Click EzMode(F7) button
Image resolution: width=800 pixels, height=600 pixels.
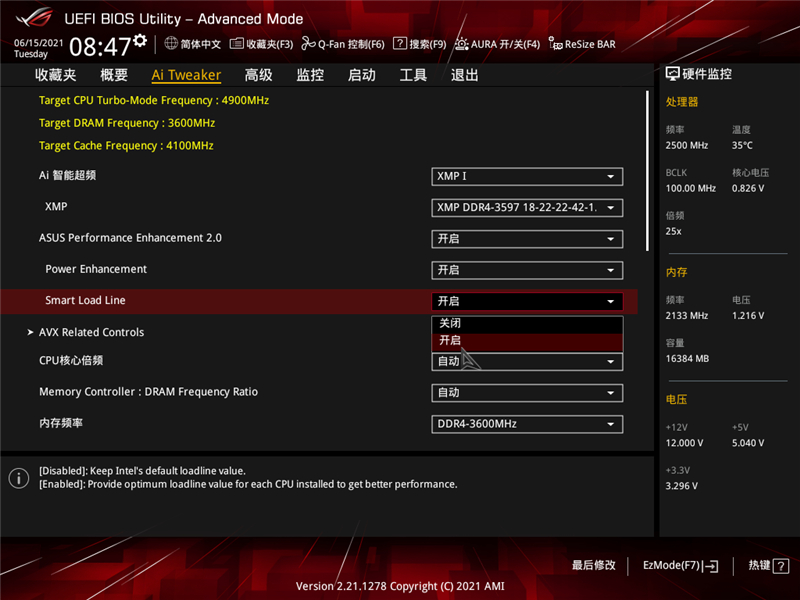[x=680, y=566]
